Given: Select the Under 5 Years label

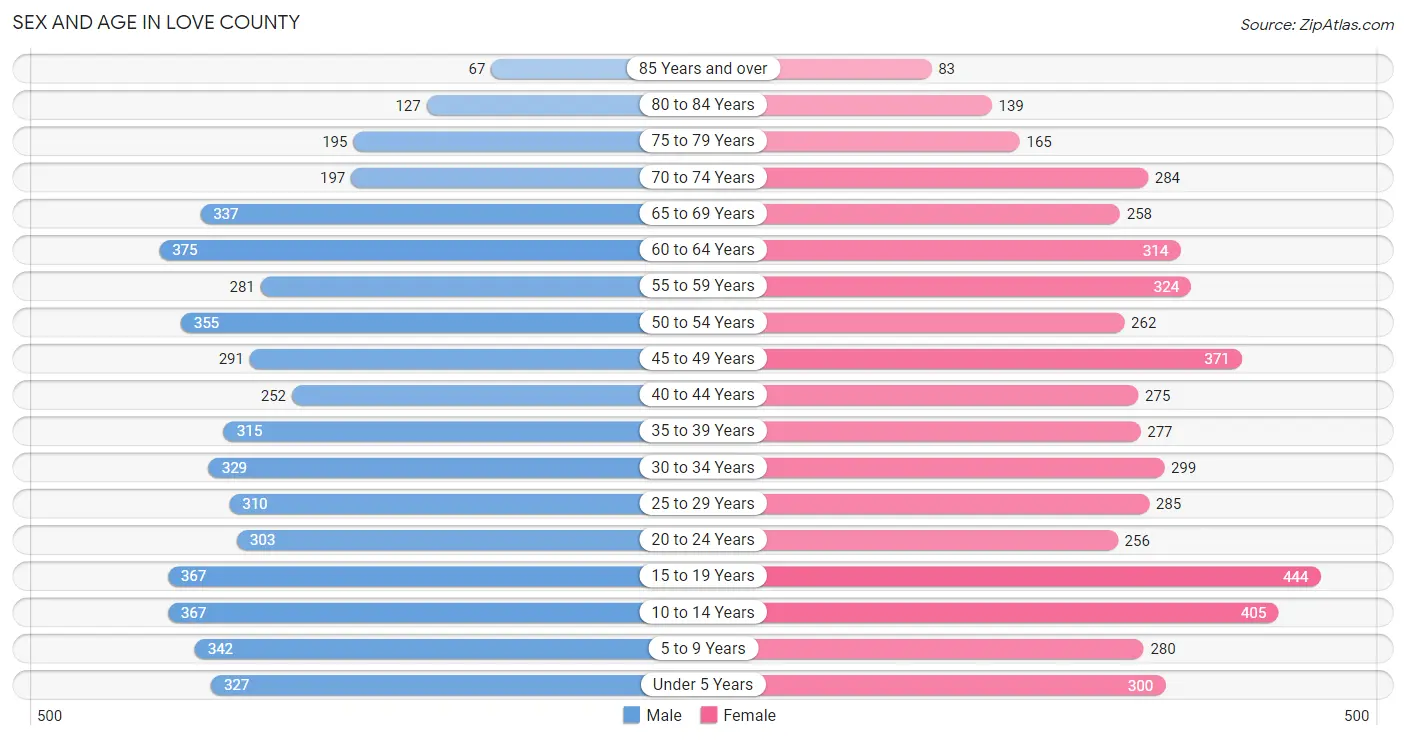Looking at the screenshot, I should 703,685.
